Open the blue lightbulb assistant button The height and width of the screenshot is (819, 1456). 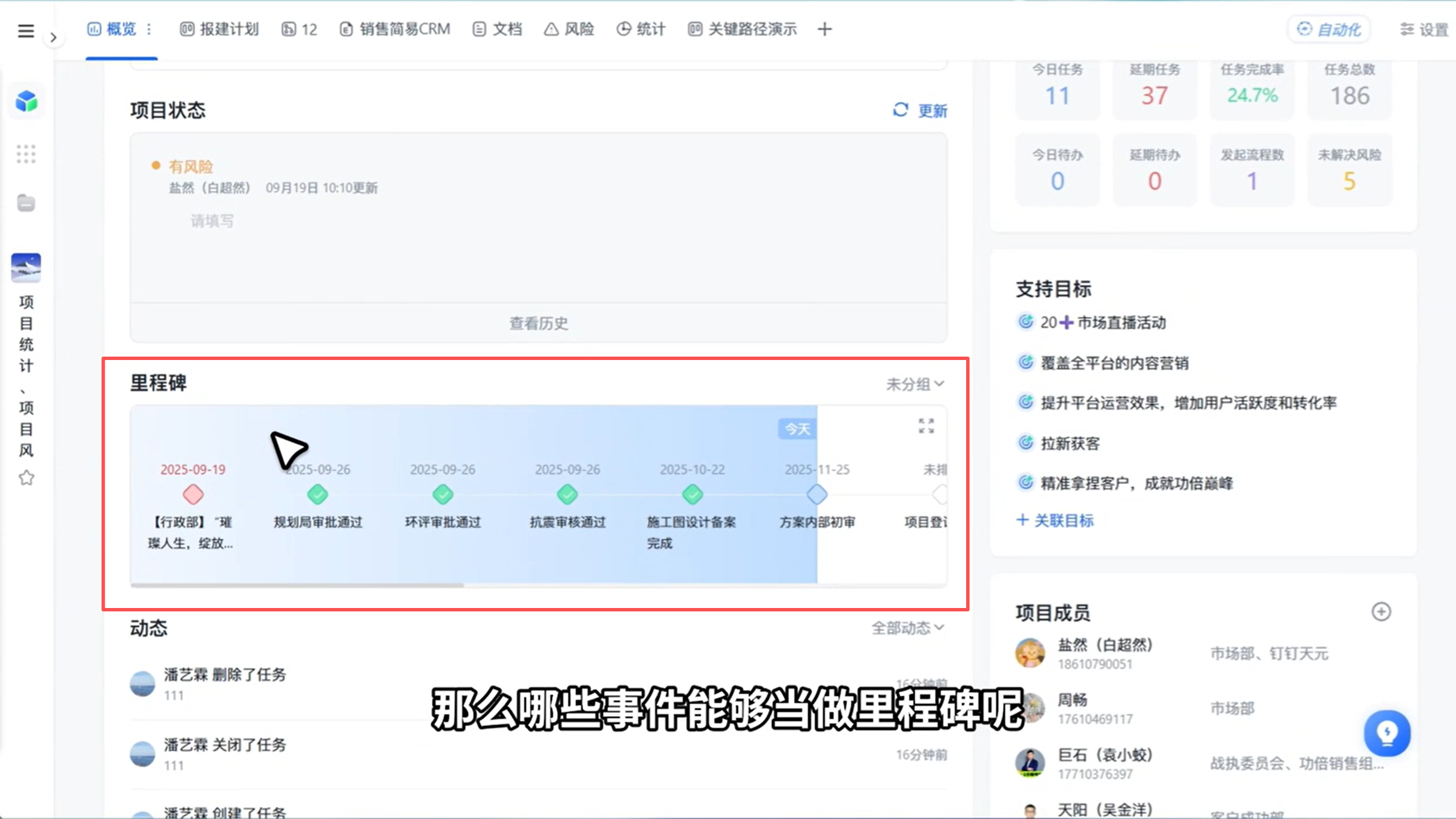click(1387, 733)
